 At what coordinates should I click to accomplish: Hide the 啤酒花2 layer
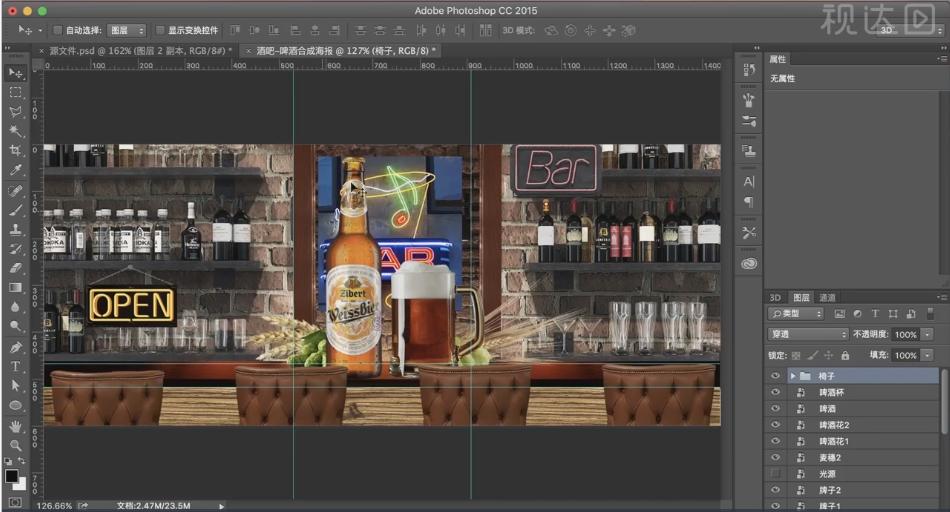[x=775, y=425]
